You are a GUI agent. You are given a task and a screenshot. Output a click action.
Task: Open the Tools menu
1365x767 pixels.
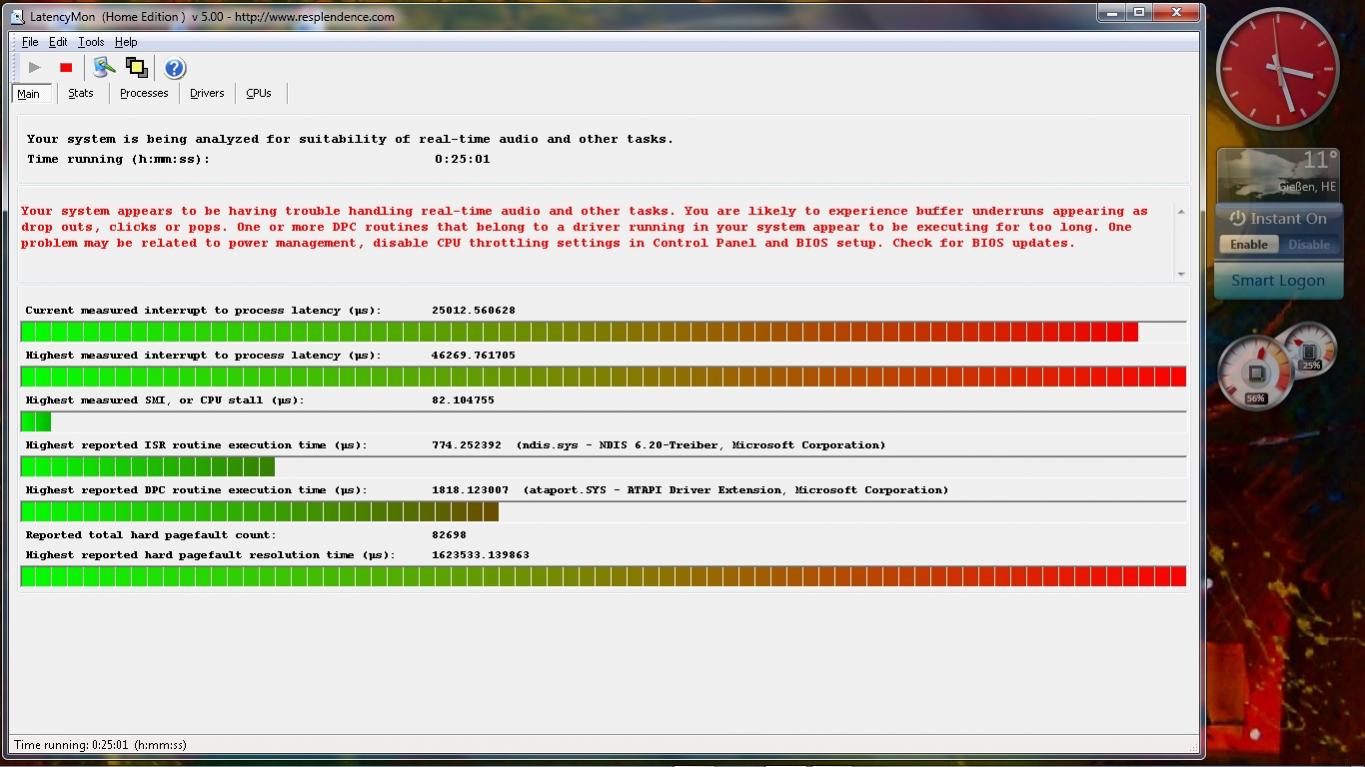pyautogui.click(x=91, y=42)
